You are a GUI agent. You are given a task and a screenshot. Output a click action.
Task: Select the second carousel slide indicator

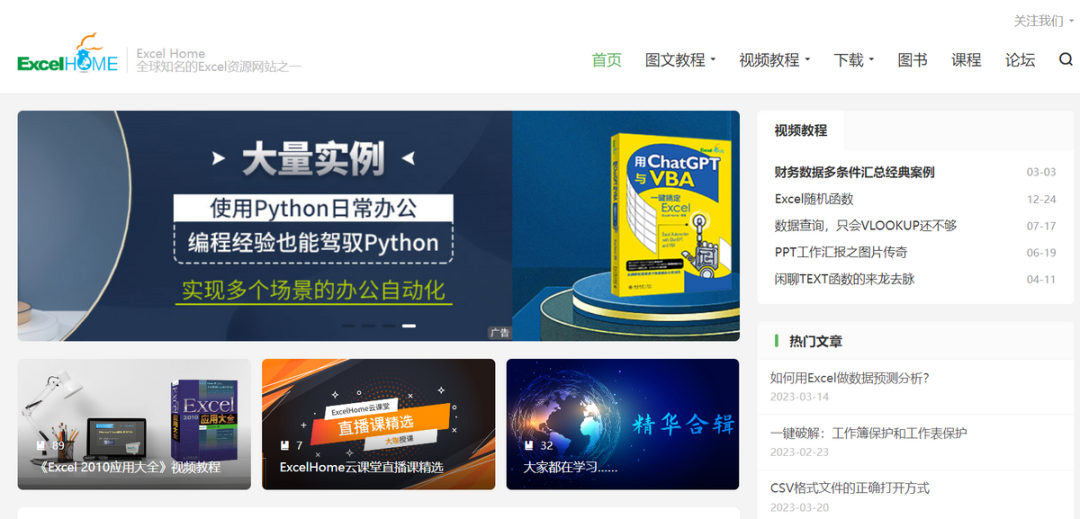(x=369, y=326)
